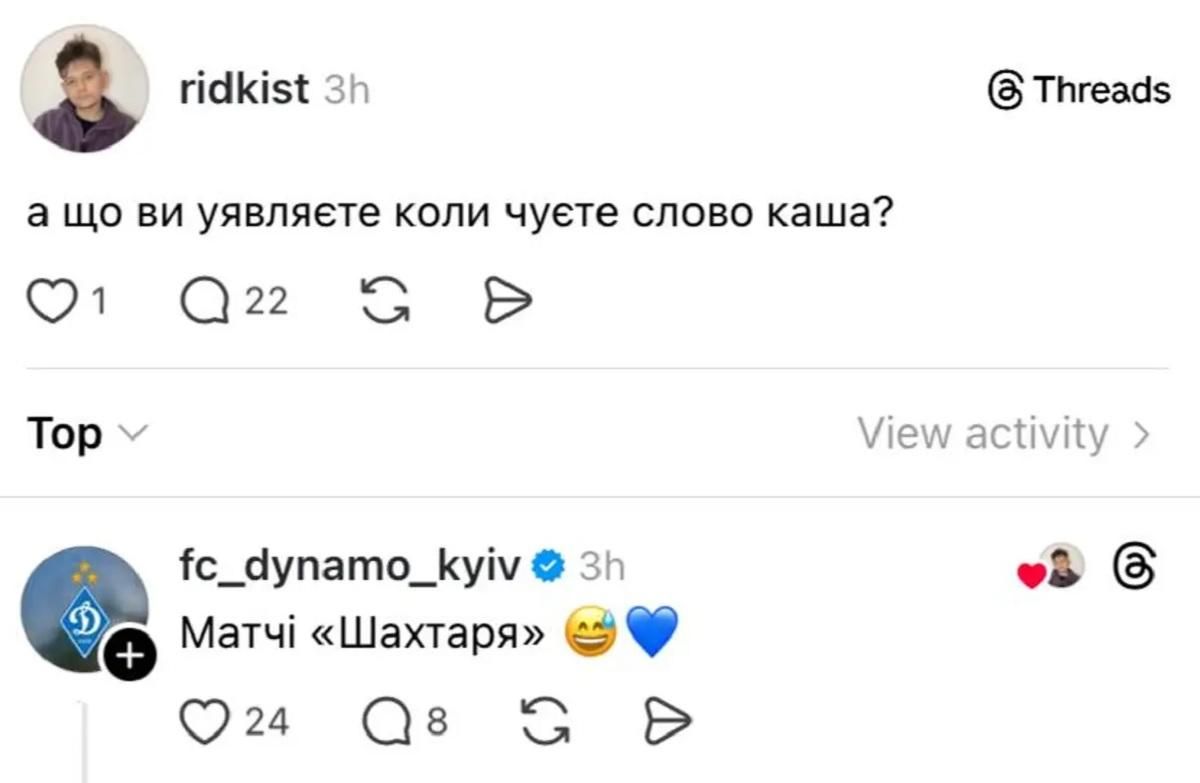Click the ridkist profile avatar
The height and width of the screenshot is (783, 1200).
point(85,89)
